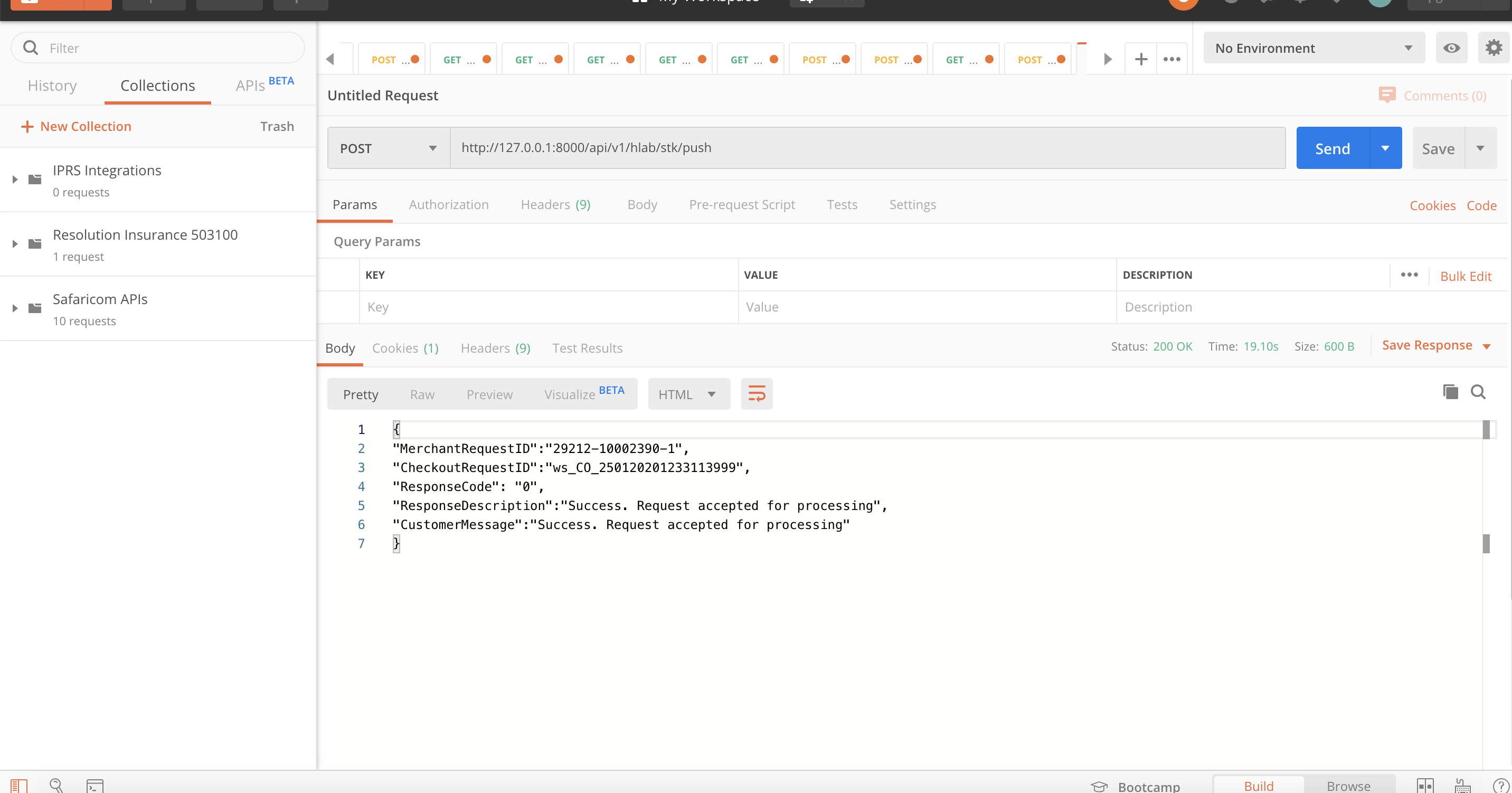
Task: Click the query param Value field
Action: 927,307
